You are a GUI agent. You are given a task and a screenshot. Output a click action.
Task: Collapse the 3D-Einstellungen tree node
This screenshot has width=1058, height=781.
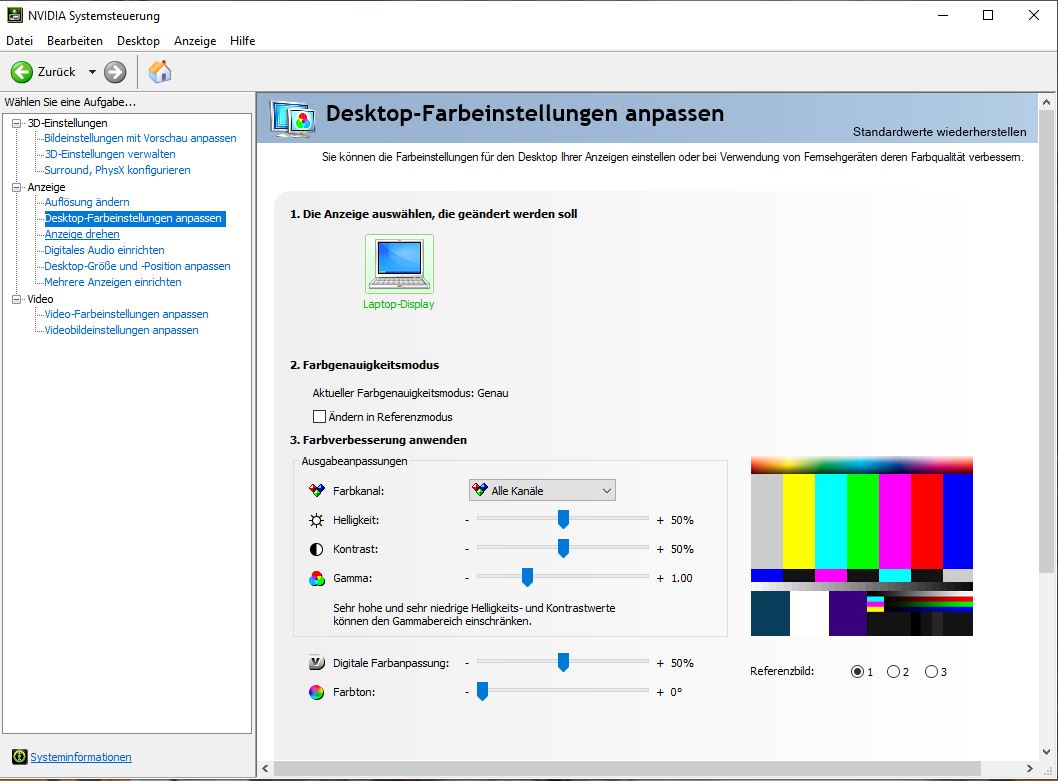point(16,123)
